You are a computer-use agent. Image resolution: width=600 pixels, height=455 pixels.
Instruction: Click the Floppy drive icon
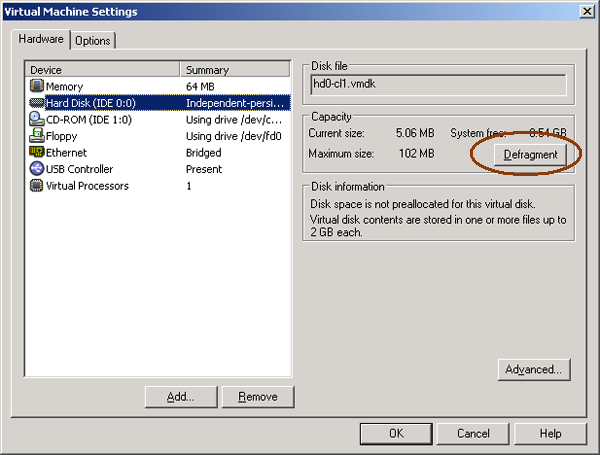(x=37, y=135)
